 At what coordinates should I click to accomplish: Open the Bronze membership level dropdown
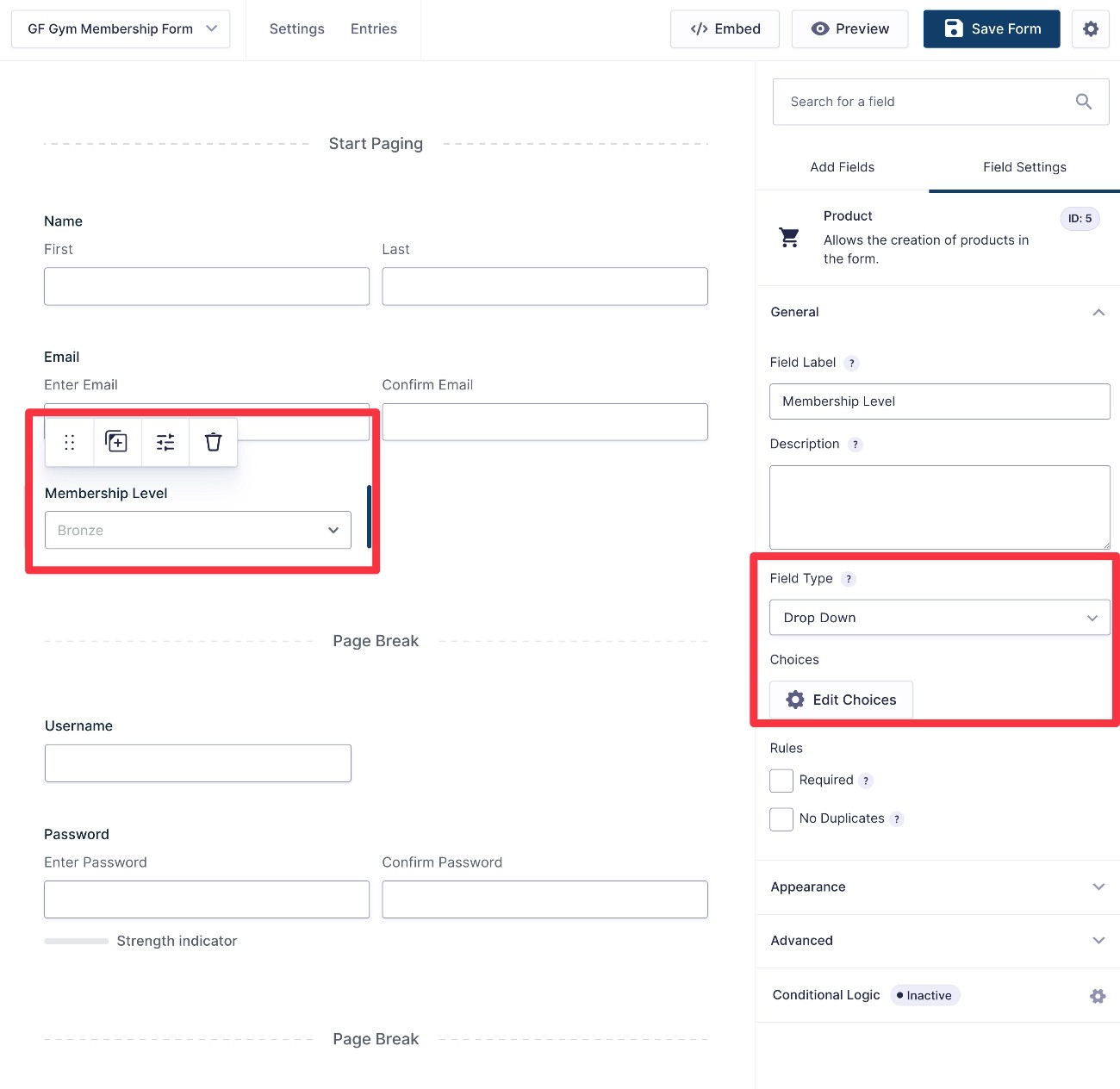click(x=198, y=530)
